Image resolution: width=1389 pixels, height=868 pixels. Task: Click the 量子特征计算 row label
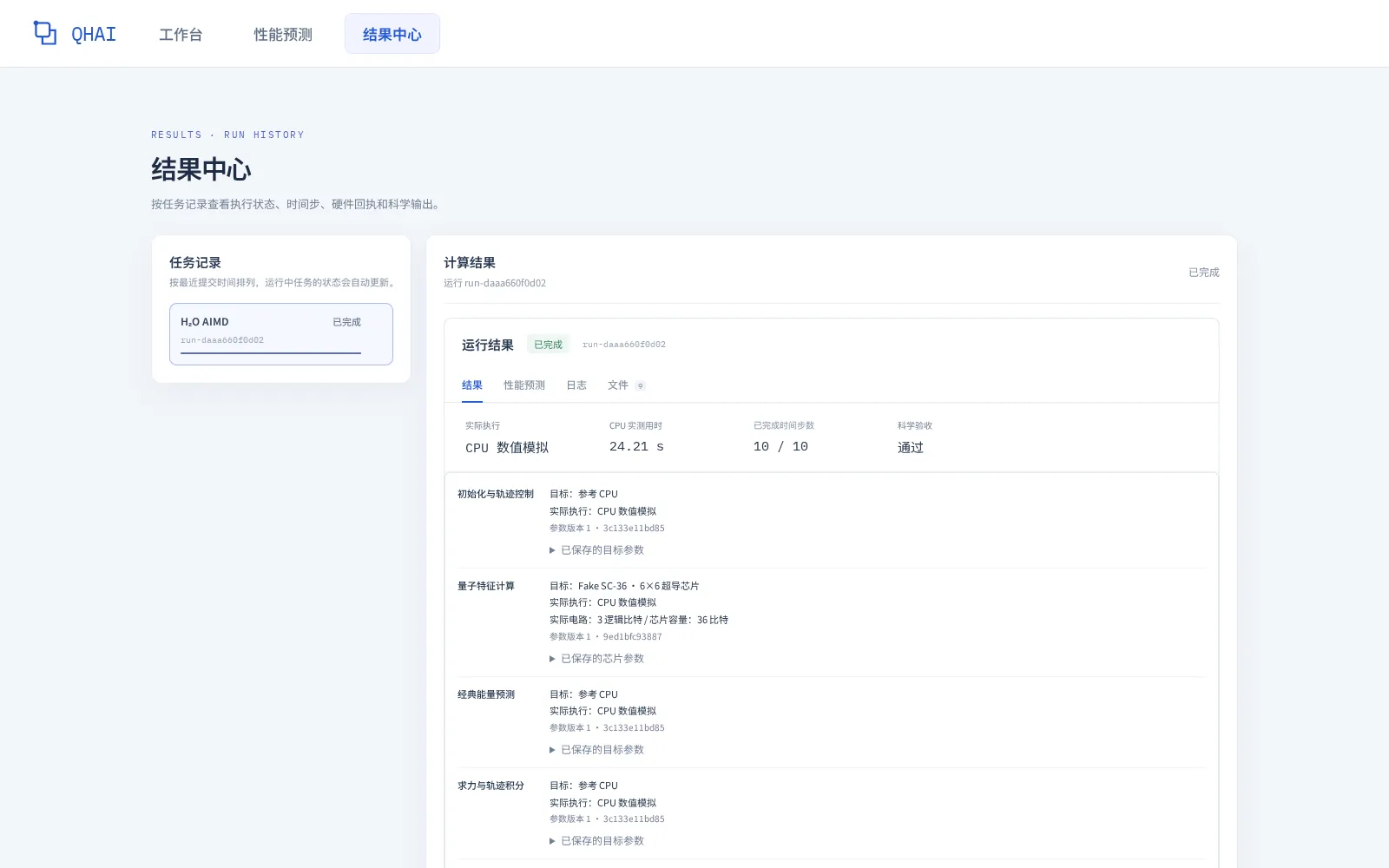point(486,586)
